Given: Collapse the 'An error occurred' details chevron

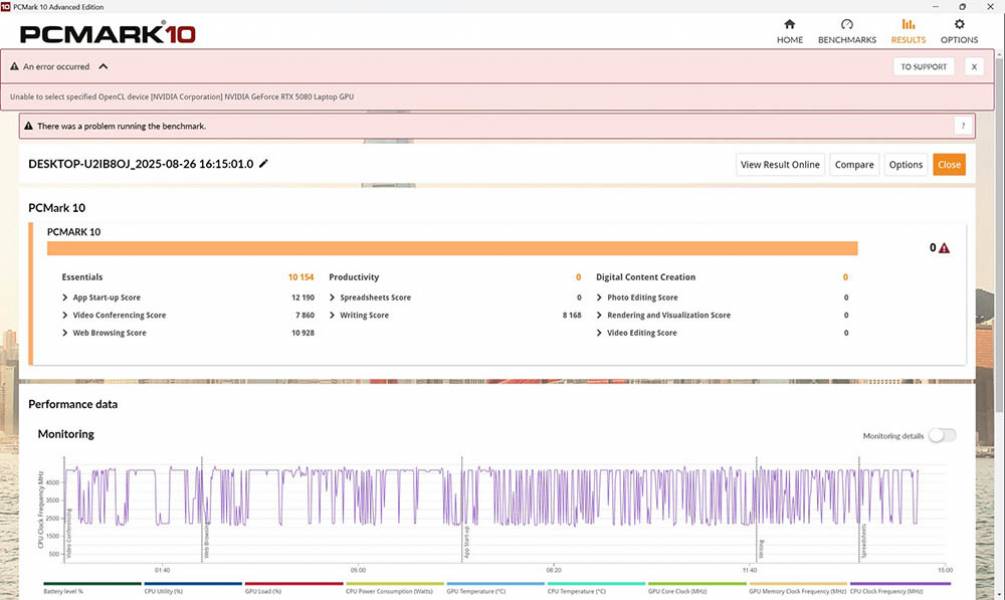Looking at the screenshot, I should [103, 67].
